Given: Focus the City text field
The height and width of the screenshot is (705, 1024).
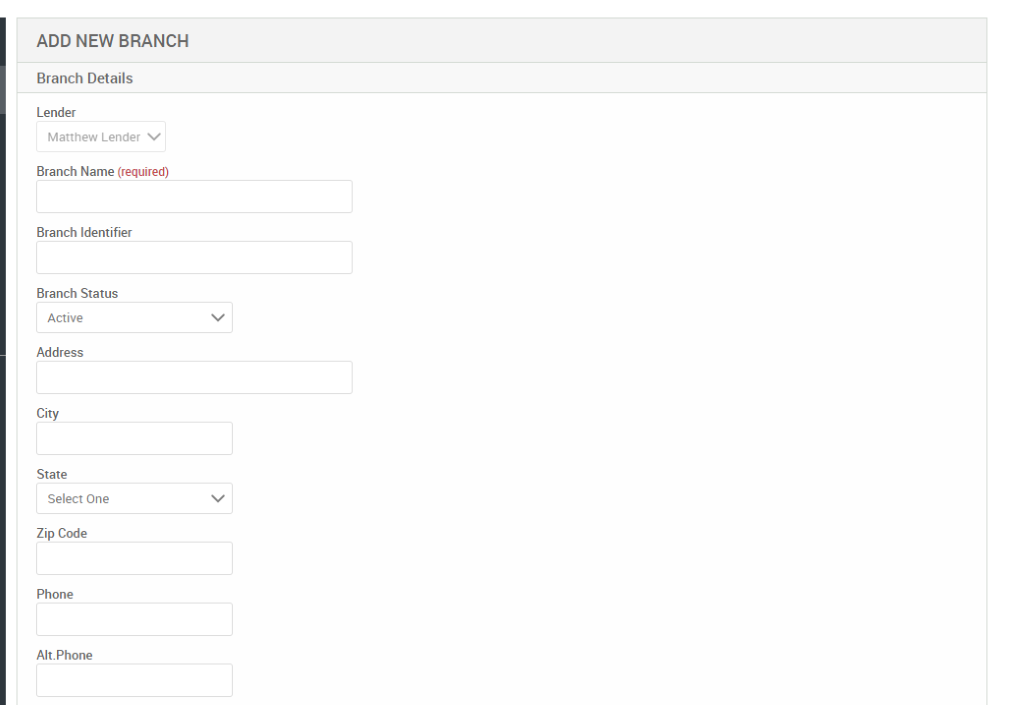Looking at the screenshot, I should click(x=134, y=438).
